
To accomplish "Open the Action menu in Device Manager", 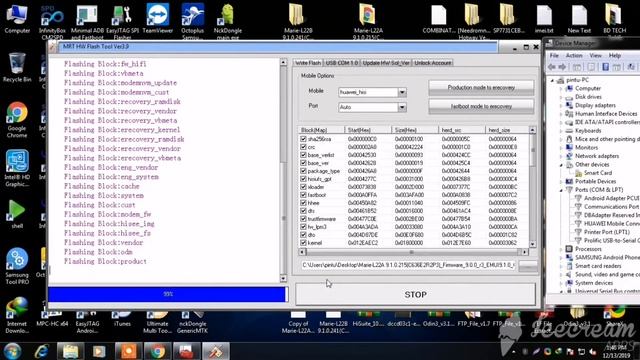I will [x=574, y=55].
